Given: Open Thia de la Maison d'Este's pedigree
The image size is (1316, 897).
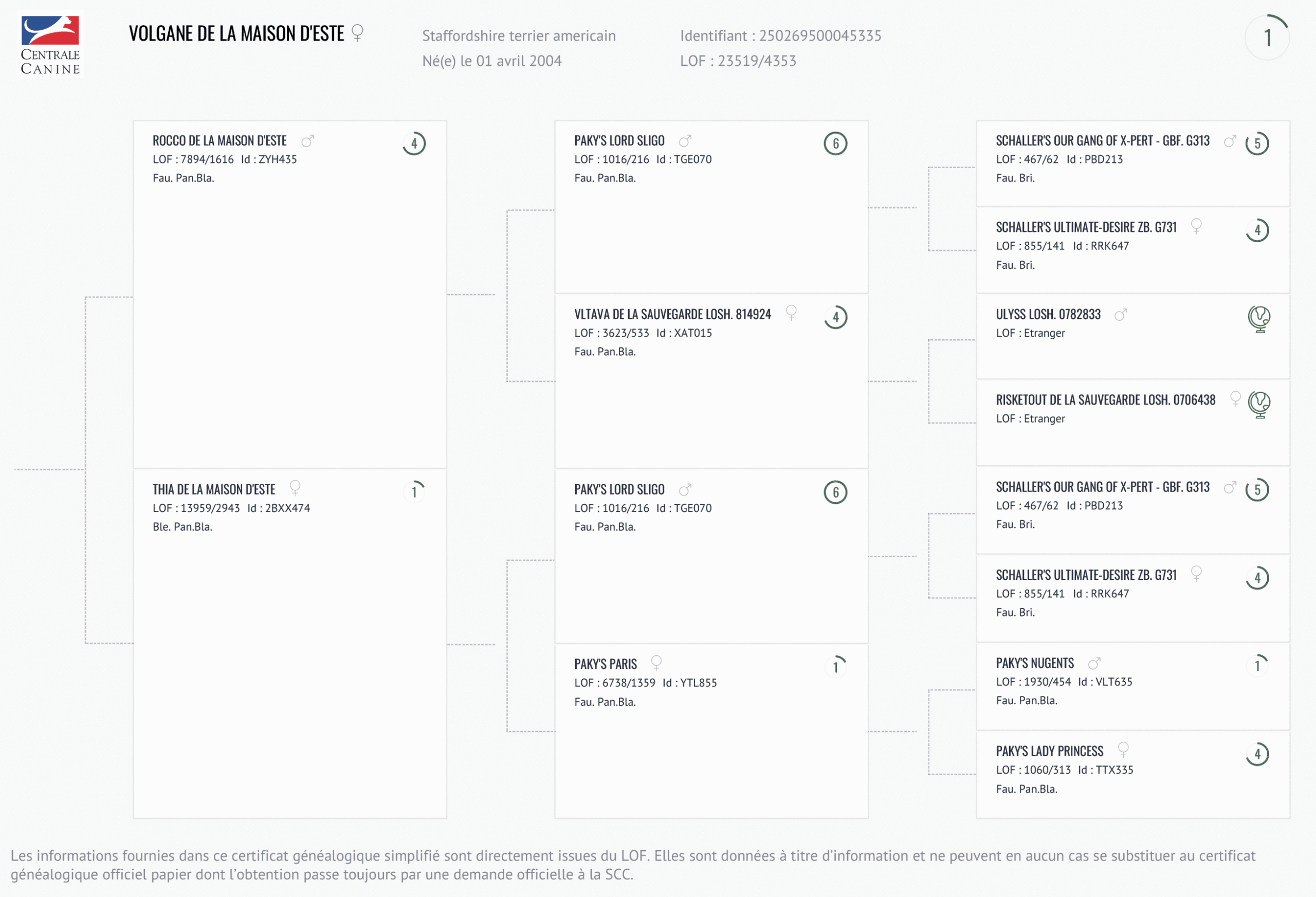Looking at the screenshot, I should [214, 489].
